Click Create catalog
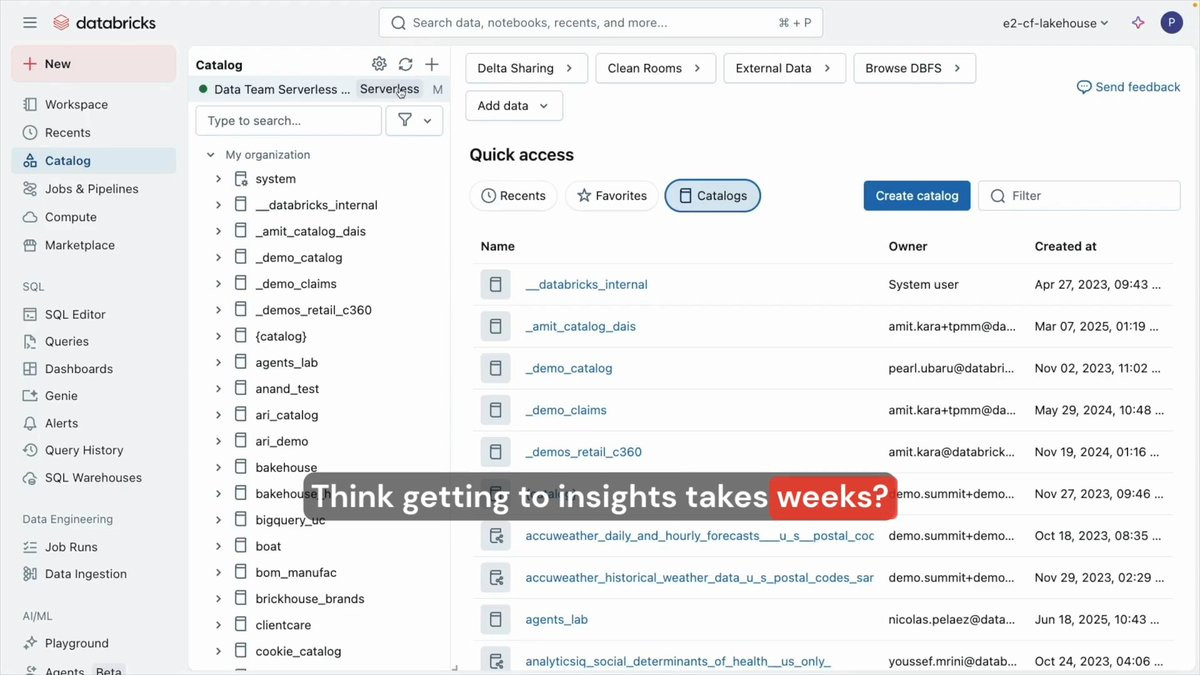 917,196
